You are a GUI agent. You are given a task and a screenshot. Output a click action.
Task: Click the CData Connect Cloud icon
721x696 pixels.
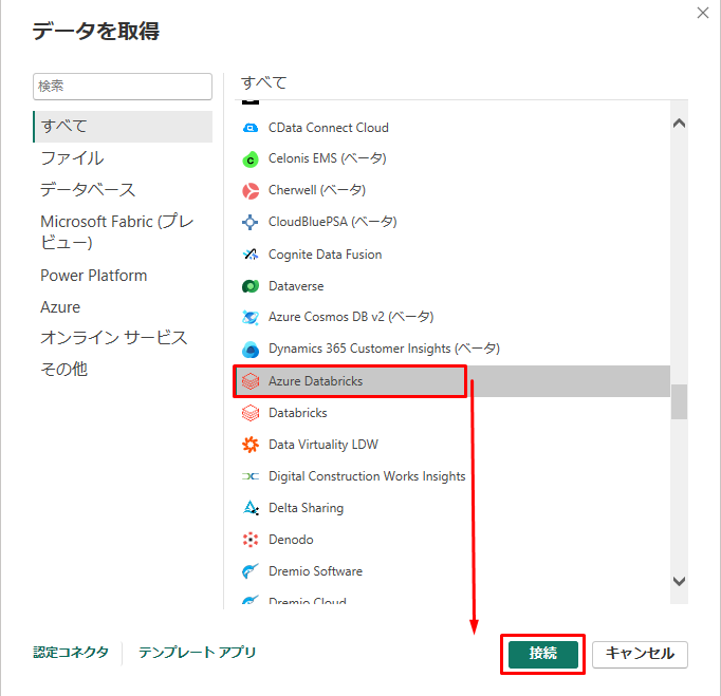click(x=250, y=128)
